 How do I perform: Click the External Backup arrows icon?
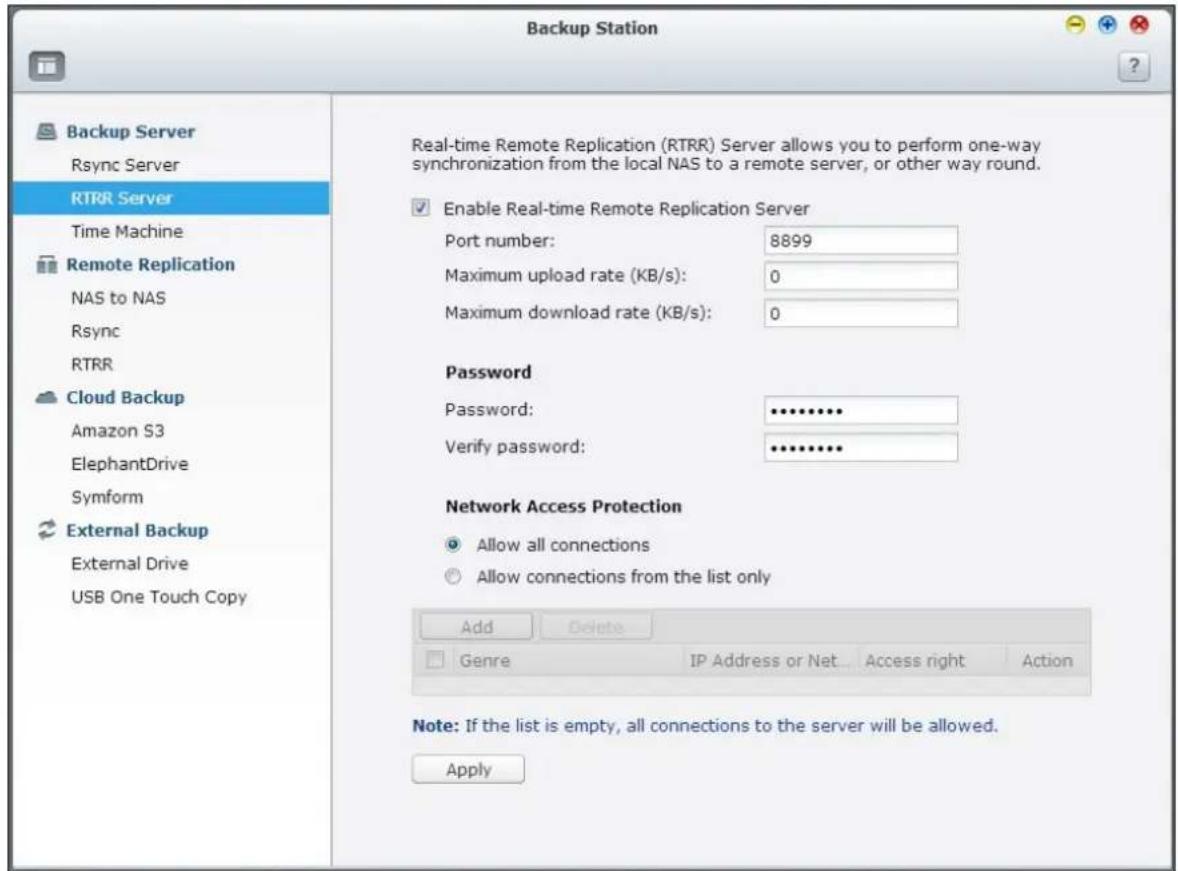(47, 530)
